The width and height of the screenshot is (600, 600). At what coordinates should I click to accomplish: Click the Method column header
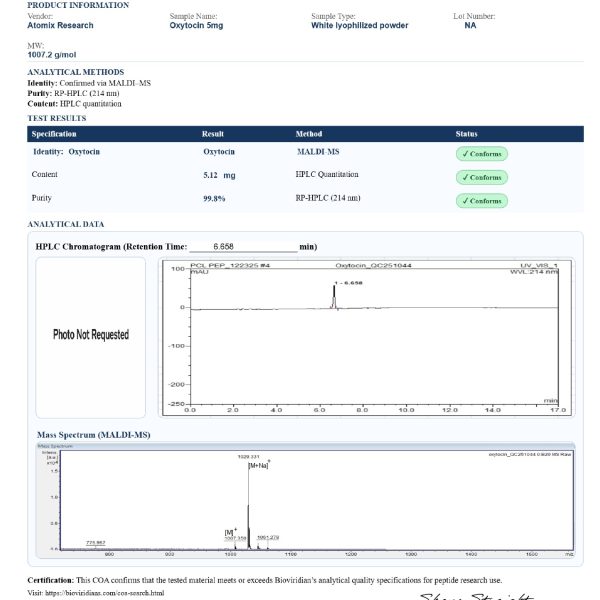coord(309,134)
